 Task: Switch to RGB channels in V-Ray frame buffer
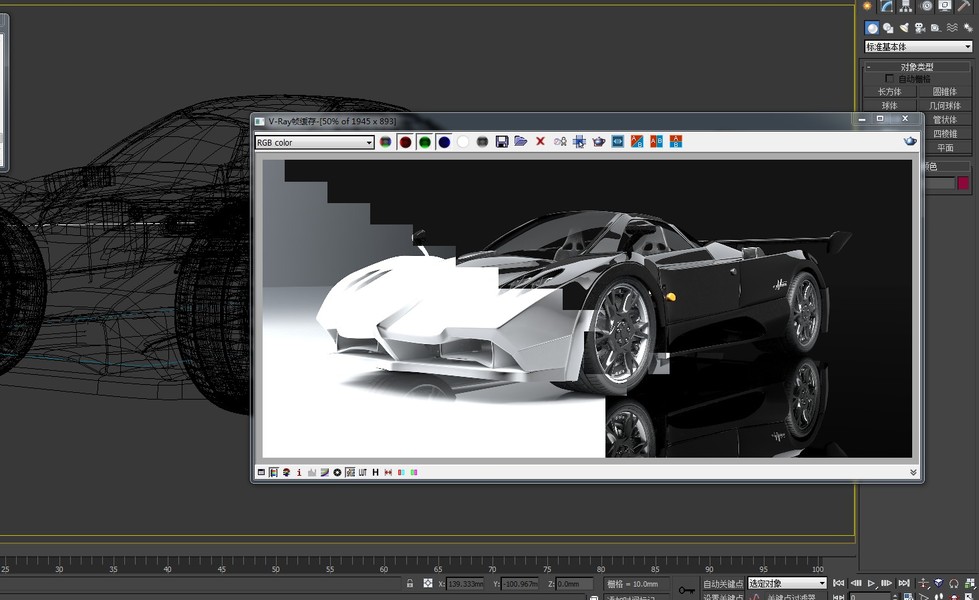[386, 142]
